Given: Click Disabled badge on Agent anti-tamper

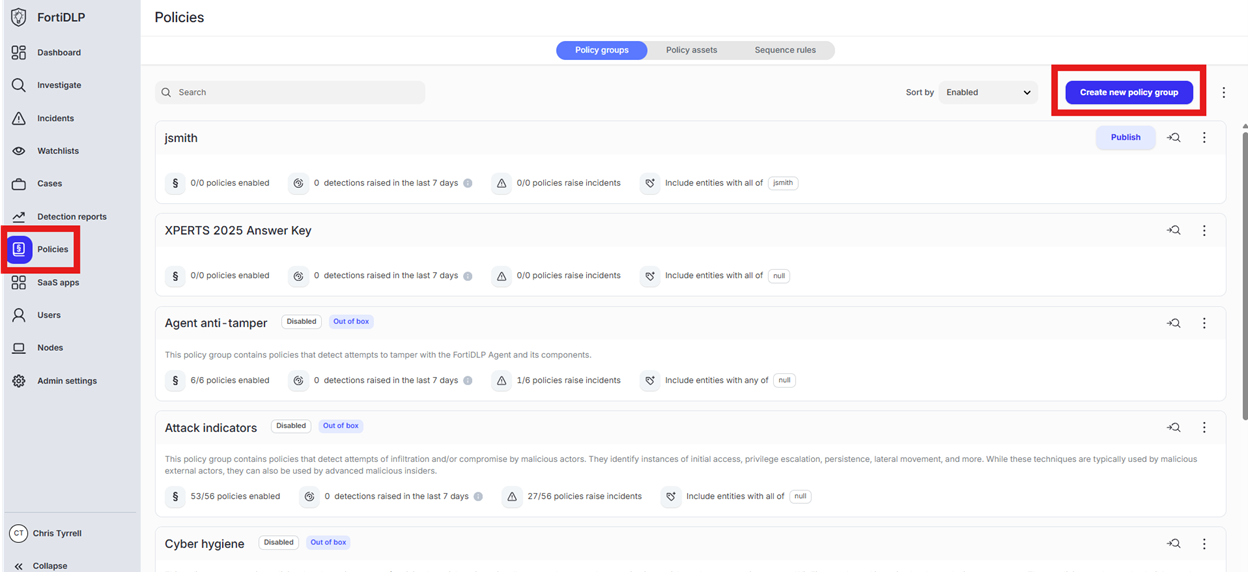Looking at the screenshot, I should click(x=301, y=322).
